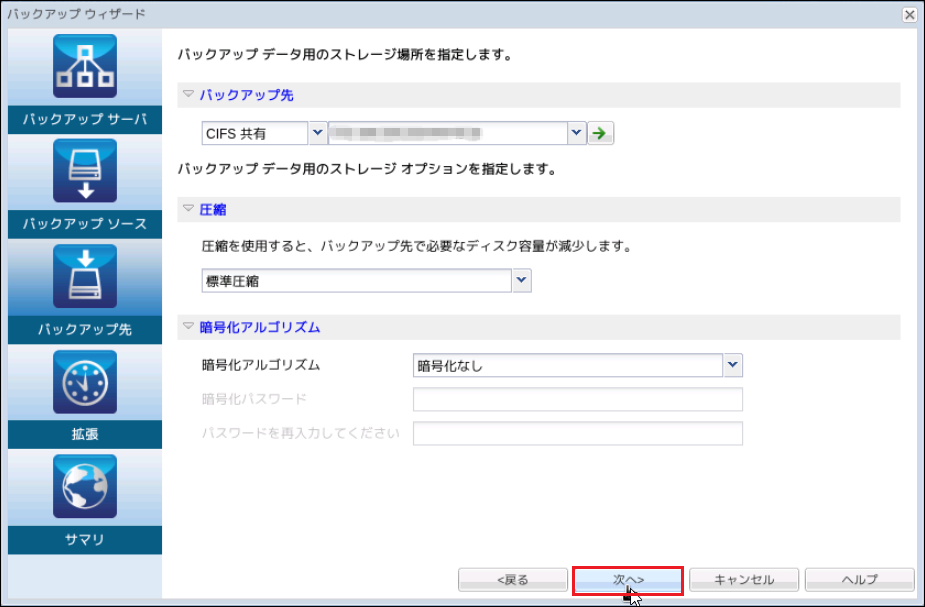925x607 pixels.
Task: Click the green arrow connect button
Action: (601, 133)
